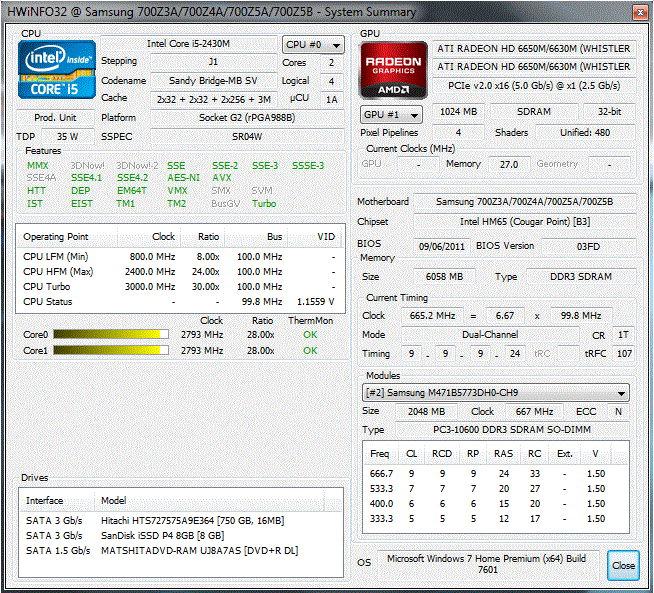This screenshot has width=654, height=593.
Task: Click the tRFC 107 value field
Action: point(624,354)
